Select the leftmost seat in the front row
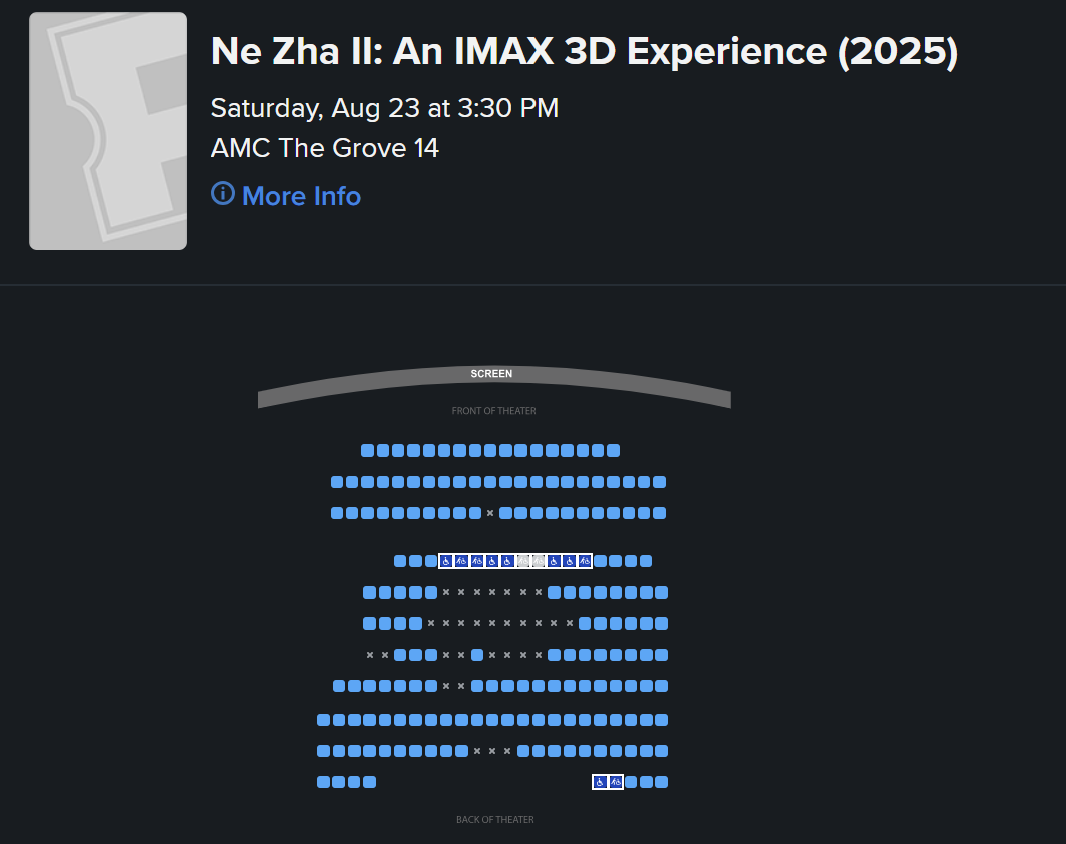This screenshot has height=844, width=1066. point(367,450)
